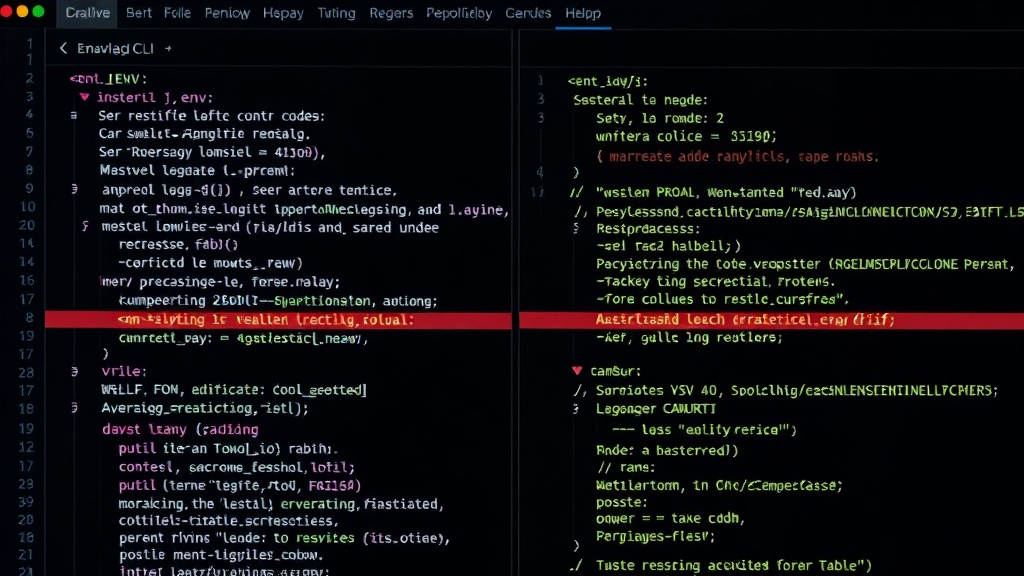Open the Hspay menu
The image size is (1024, 576).
[x=283, y=13]
